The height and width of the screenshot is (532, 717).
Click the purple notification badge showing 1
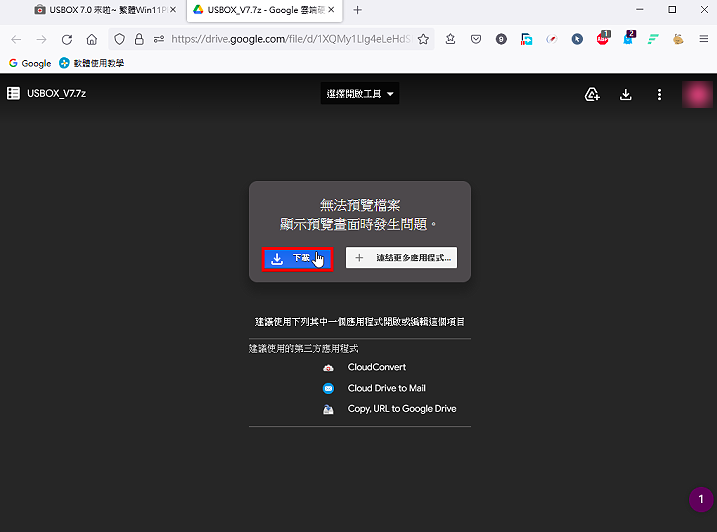click(701, 499)
